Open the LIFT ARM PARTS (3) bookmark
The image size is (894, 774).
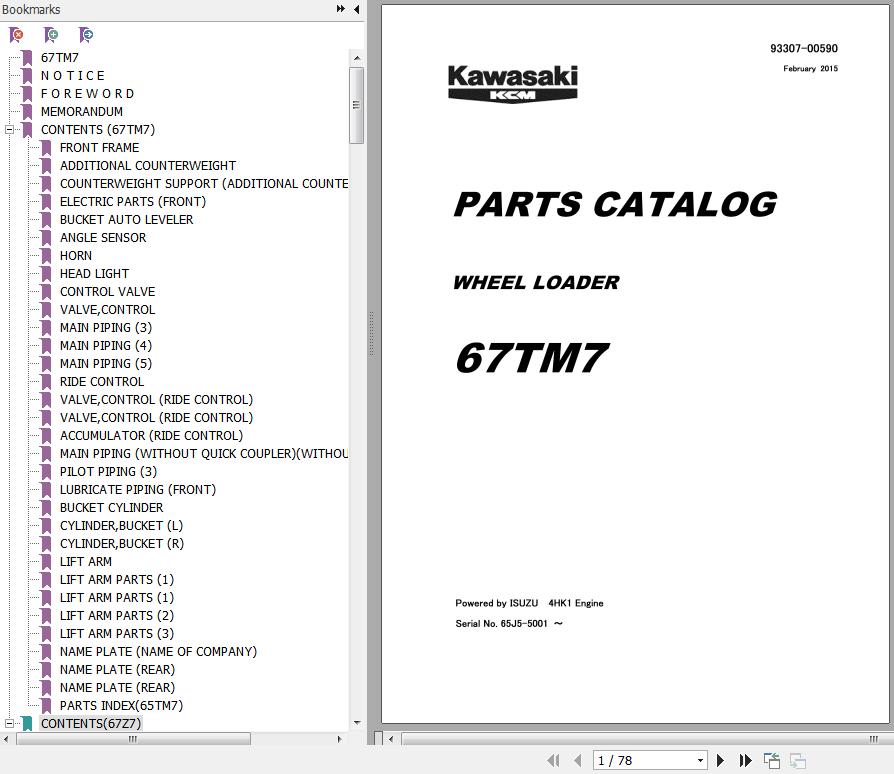click(x=117, y=634)
